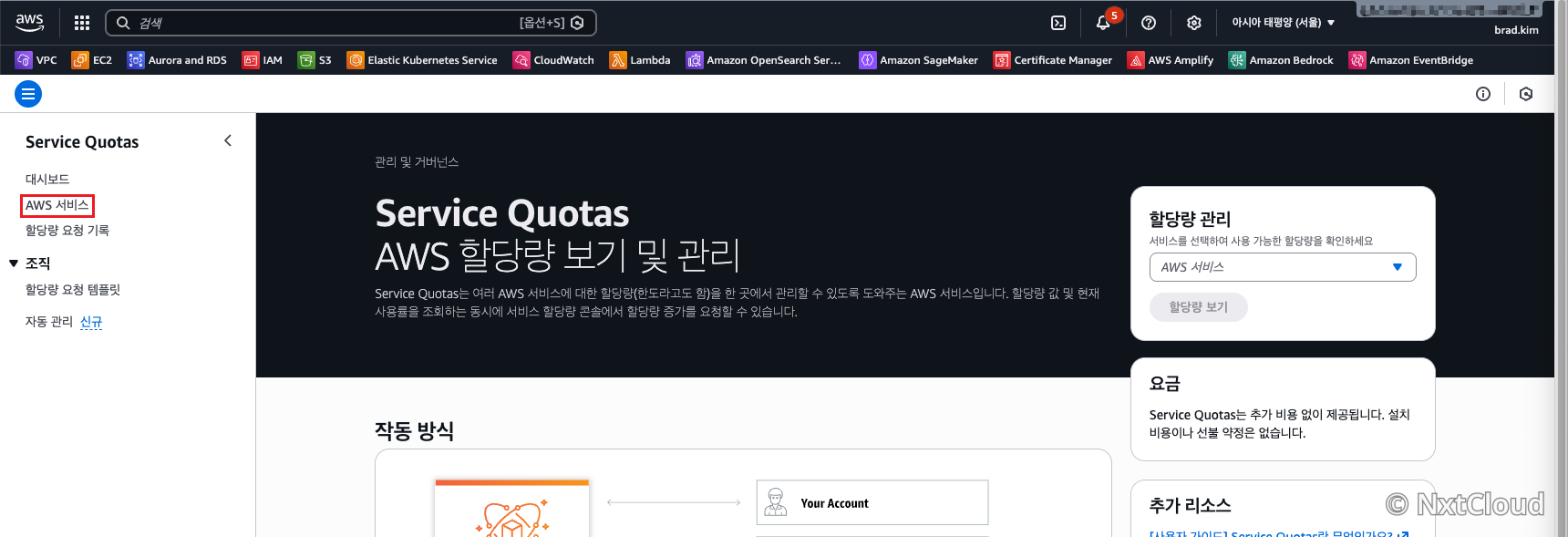Open the notifications bell
Image resolution: width=1568 pixels, height=537 pixels.
1103,23
